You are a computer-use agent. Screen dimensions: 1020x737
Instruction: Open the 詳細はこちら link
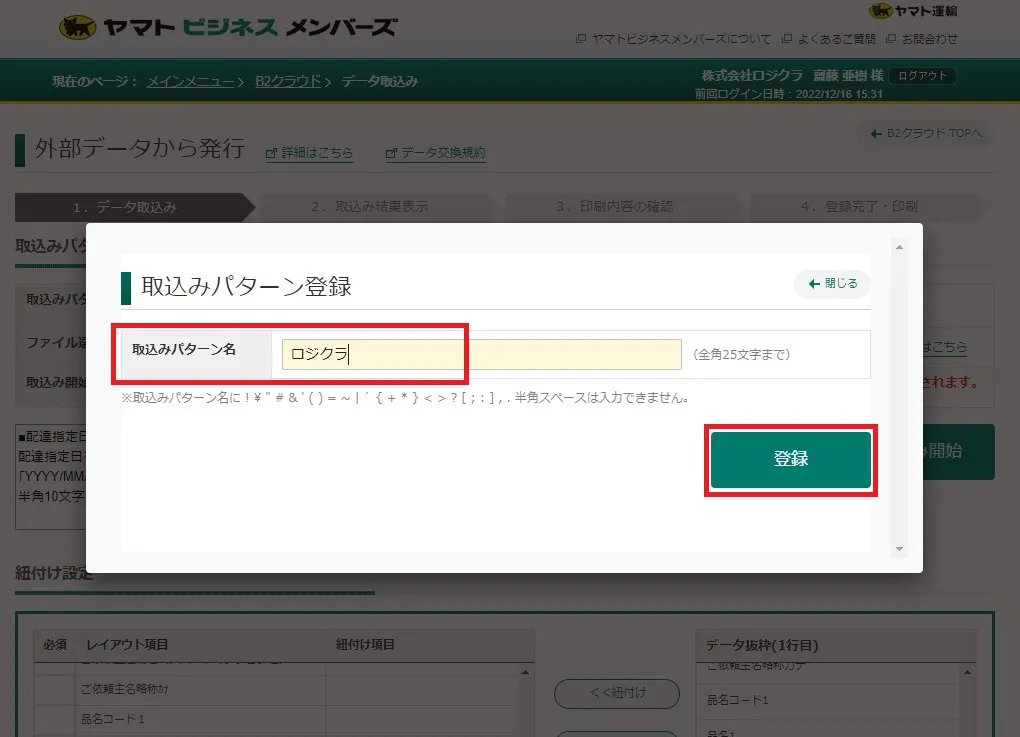tap(310, 153)
